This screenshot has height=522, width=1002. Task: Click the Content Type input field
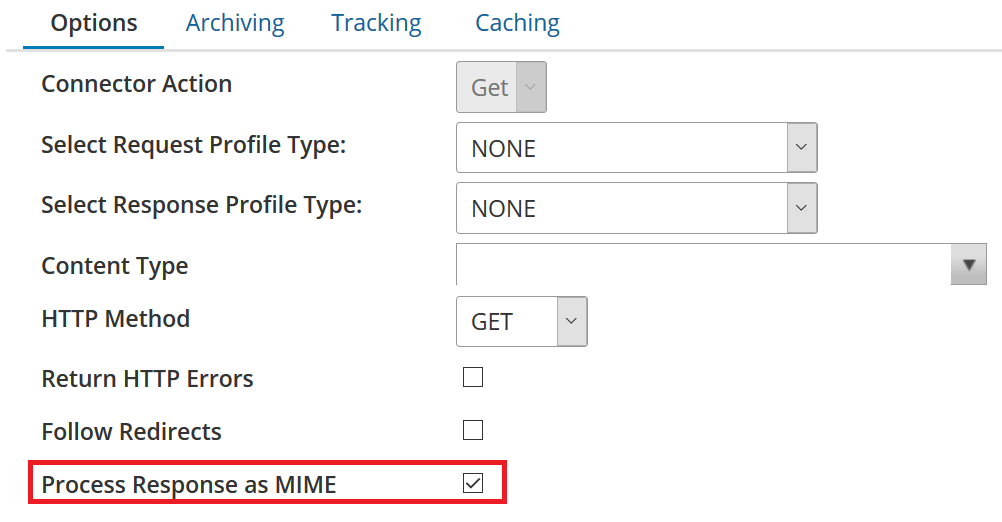[702, 265]
